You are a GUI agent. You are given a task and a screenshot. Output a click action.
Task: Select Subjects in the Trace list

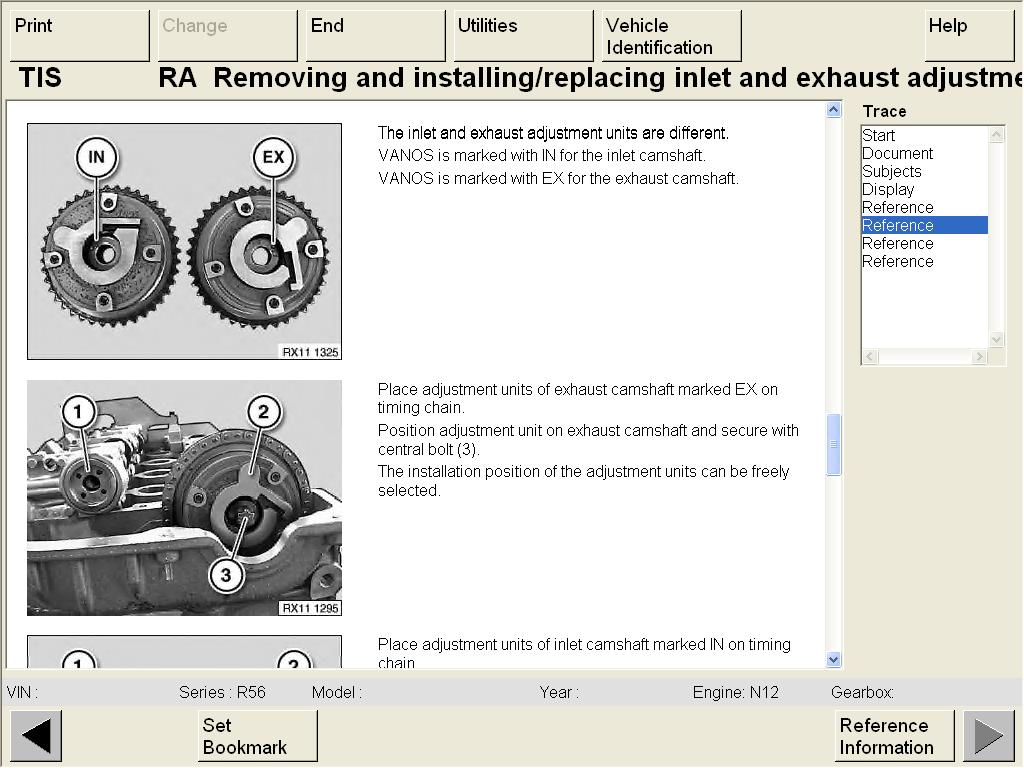point(891,171)
